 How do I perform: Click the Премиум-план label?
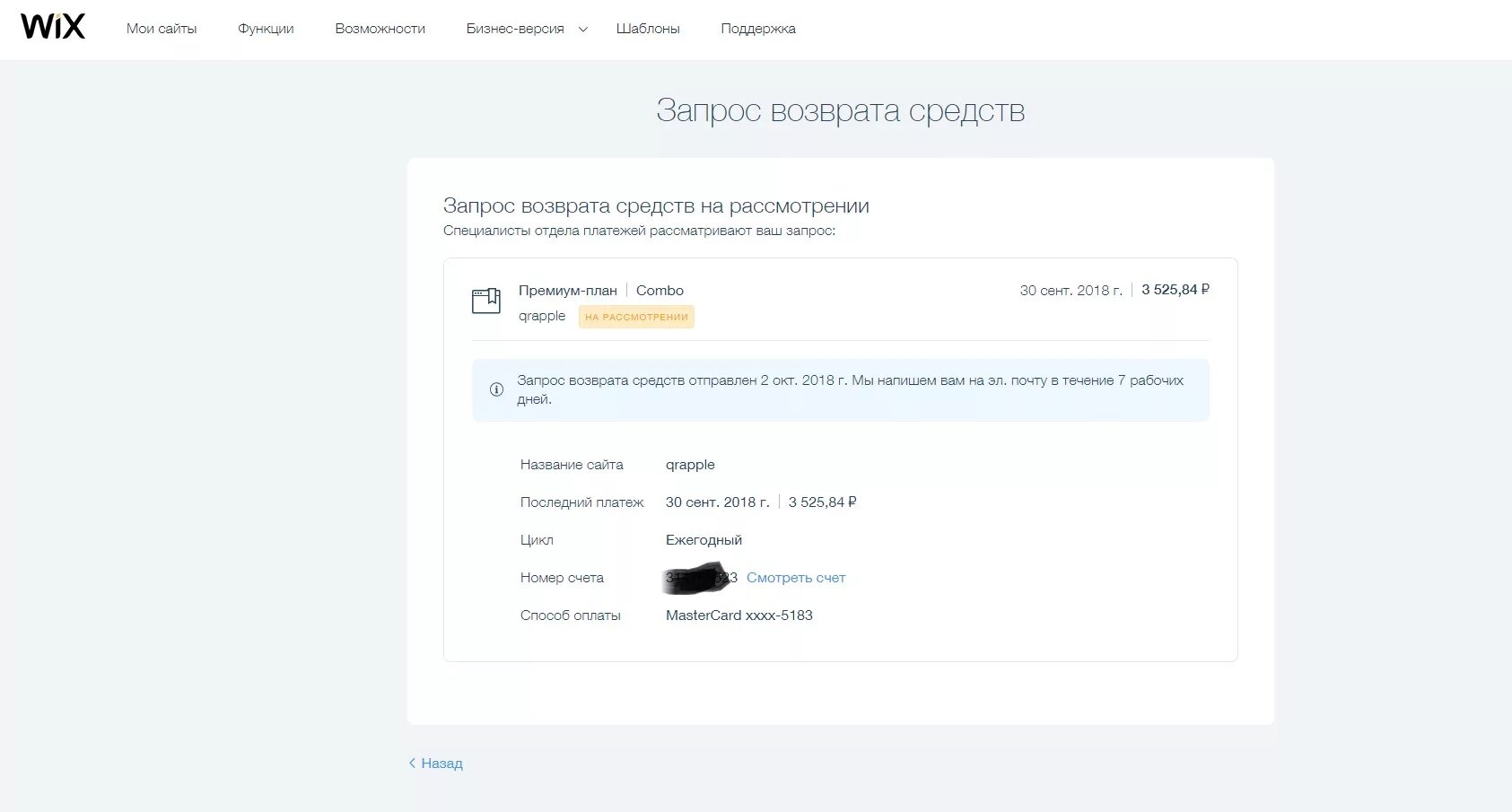pyautogui.click(x=568, y=291)
